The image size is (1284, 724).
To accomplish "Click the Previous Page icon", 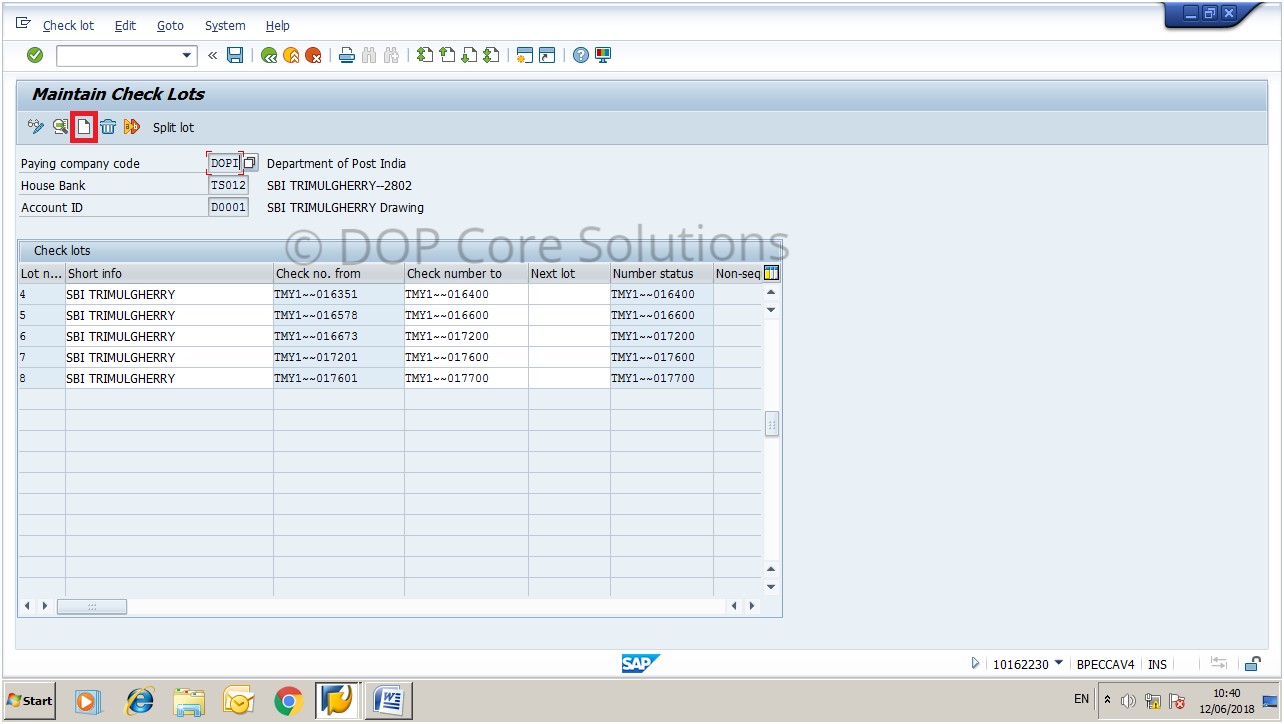I will 447,55.
